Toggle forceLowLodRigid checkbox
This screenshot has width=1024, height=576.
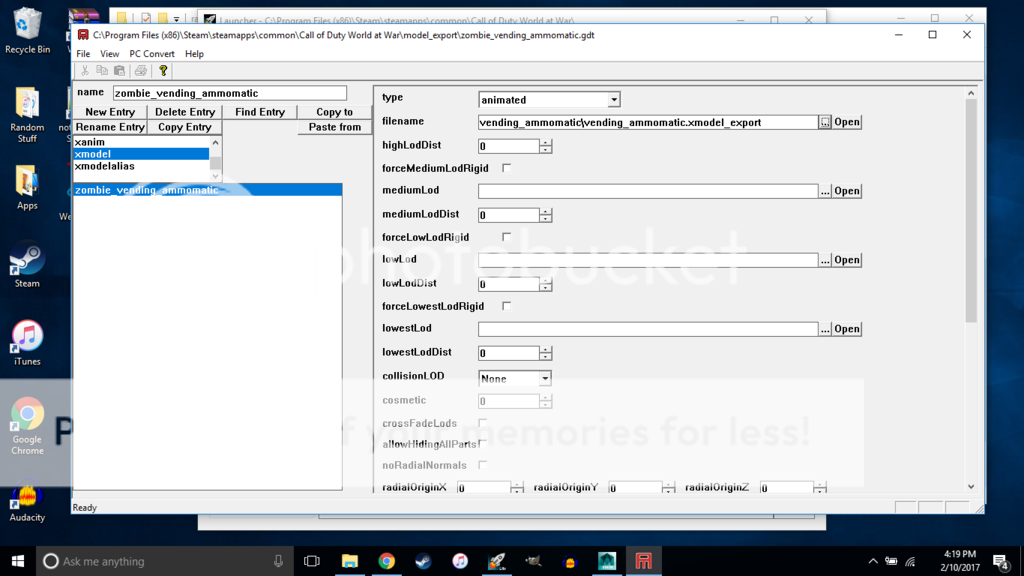coord(506,237)
